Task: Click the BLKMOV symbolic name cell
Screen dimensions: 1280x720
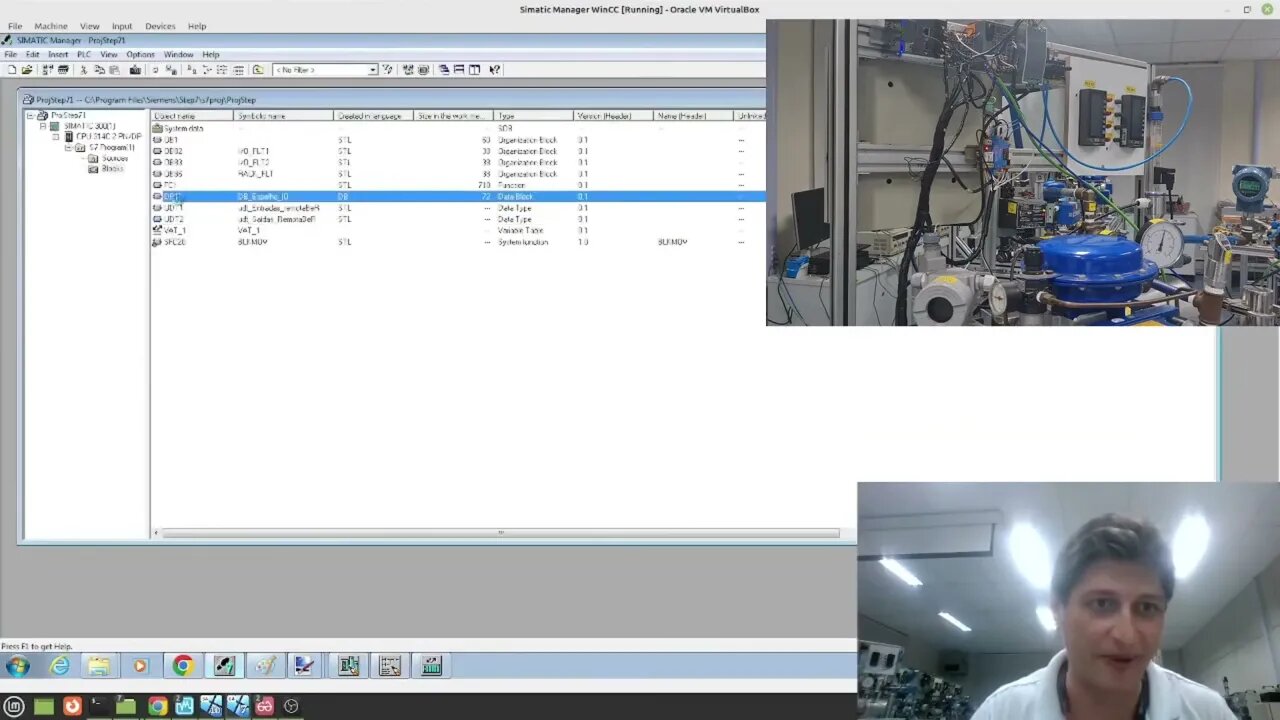Action: click(252, 242)
